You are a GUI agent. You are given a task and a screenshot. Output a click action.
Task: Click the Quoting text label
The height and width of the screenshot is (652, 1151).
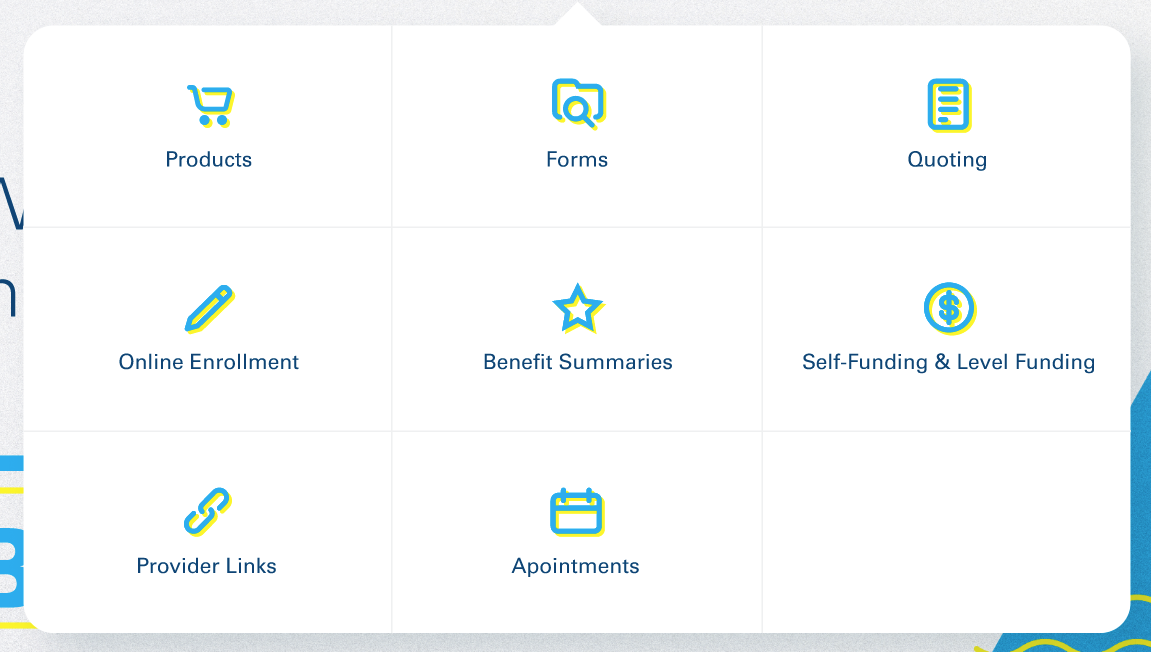pos(947,159)
